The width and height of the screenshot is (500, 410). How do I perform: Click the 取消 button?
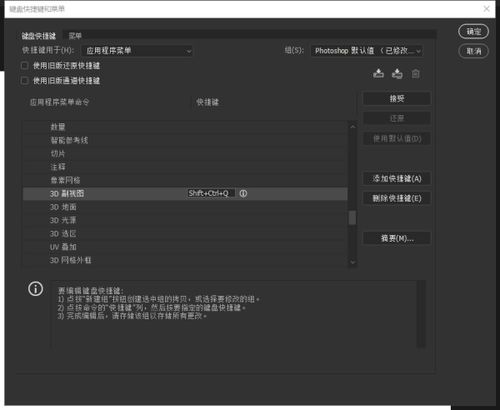click(474, 51)
